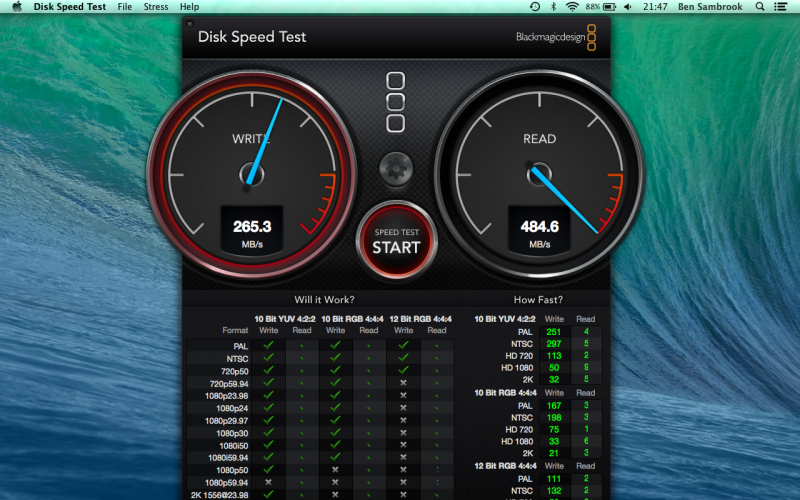Screen dimensions: 800x500
Task: Click the 10 Bit YUV 4:2:2 column header
Action: [x=285, y=319]
